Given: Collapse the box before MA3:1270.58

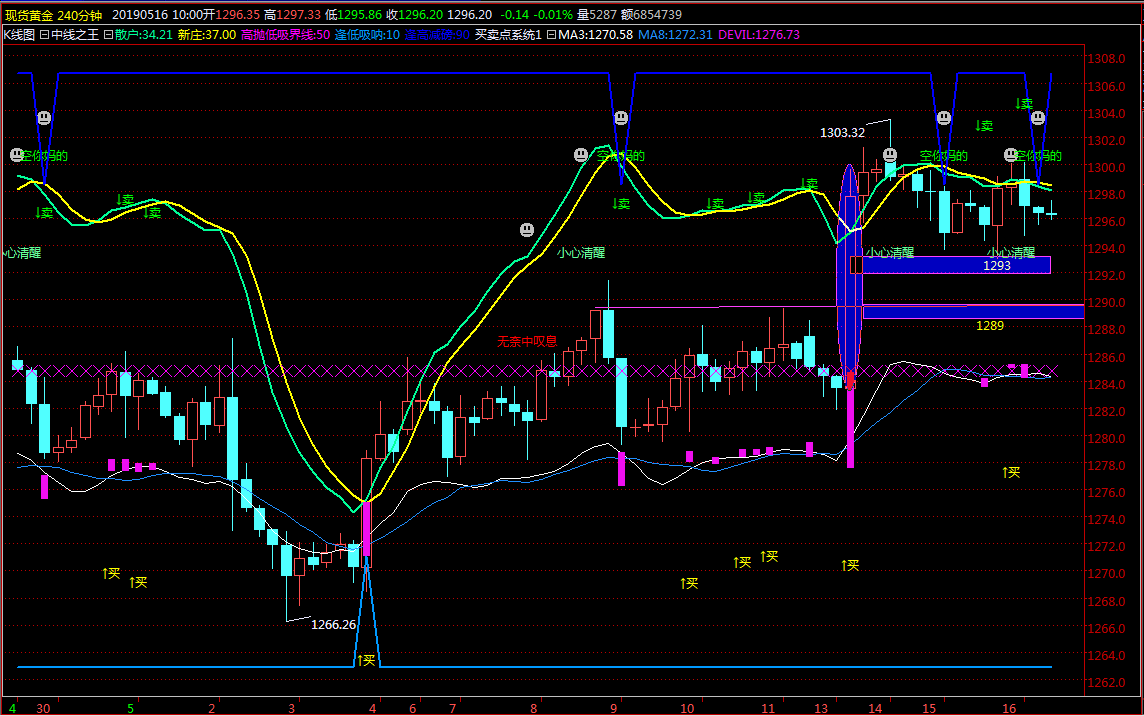Looking at the screenshot, I should coord(551,34).
